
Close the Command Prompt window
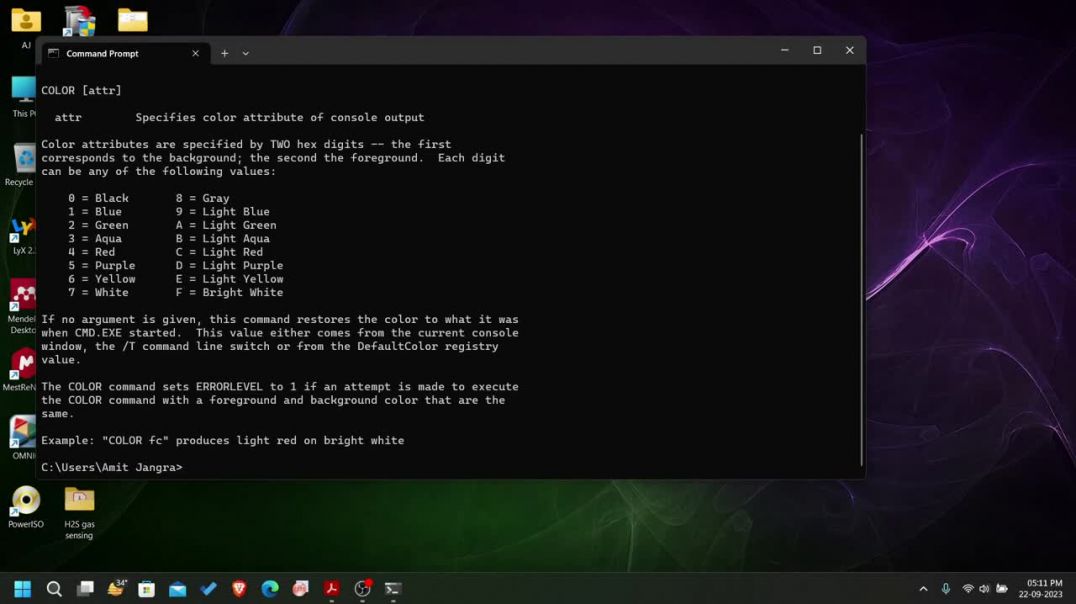[x=850, y=50]
